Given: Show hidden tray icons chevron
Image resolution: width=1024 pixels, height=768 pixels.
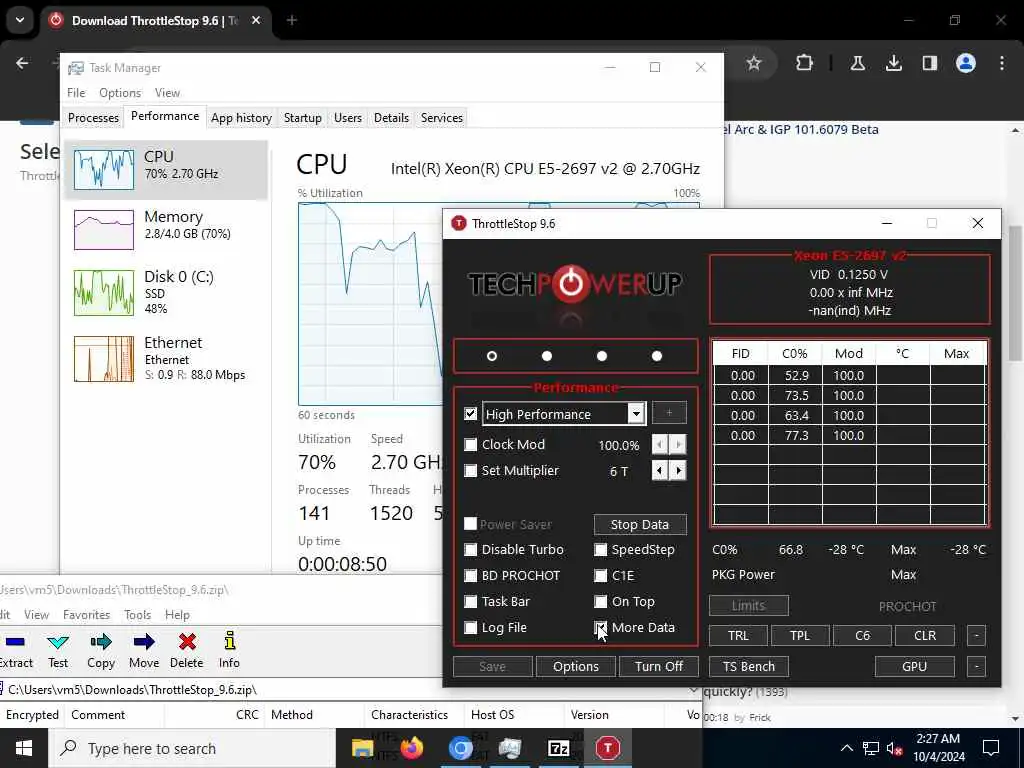Looking at the screenshot, I should (846, 748).
